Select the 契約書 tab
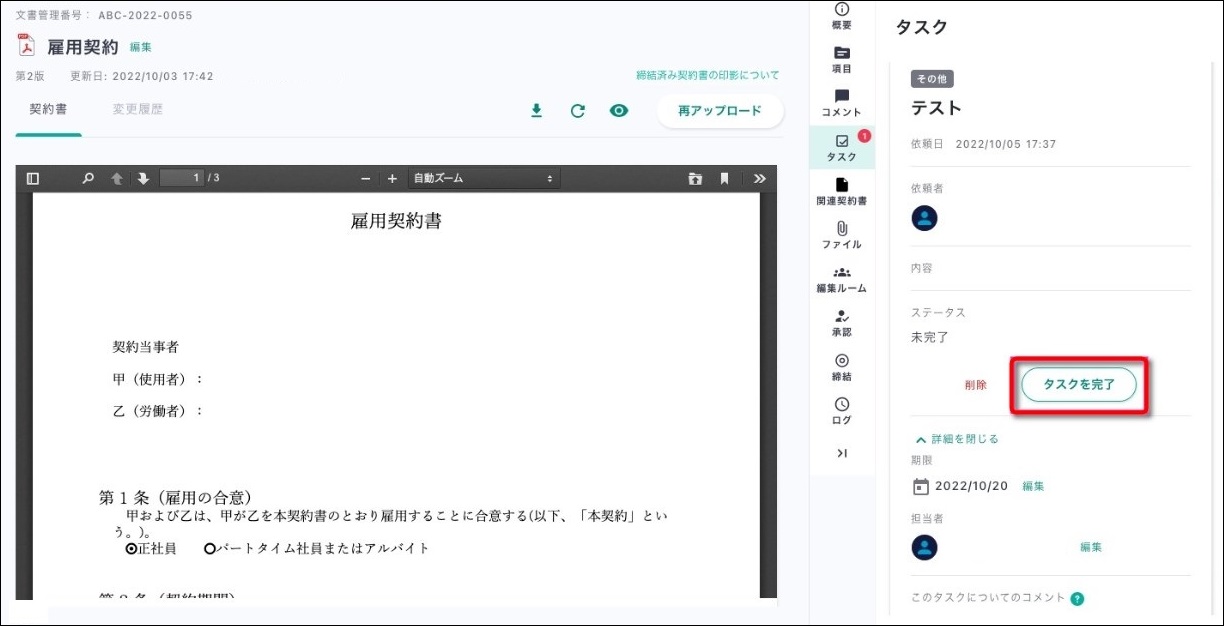The image size is (1224, 626). pos(48,110)
